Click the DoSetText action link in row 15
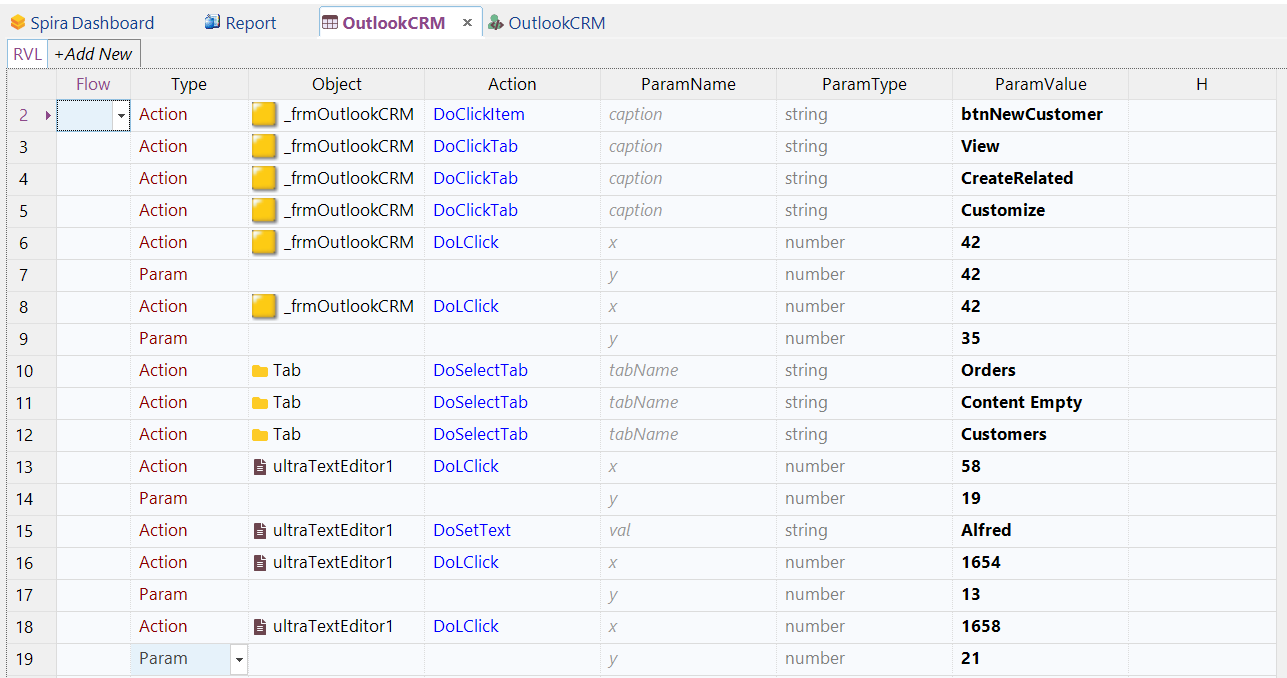1287x678 pixels. point(472,531)
